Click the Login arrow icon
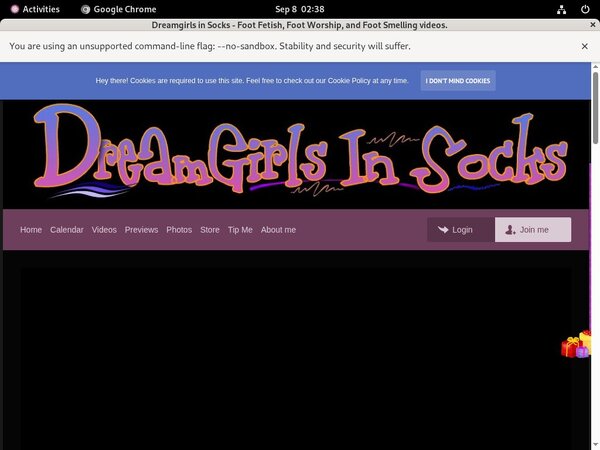This screenshot has width=600, height=450. (442, 230)
